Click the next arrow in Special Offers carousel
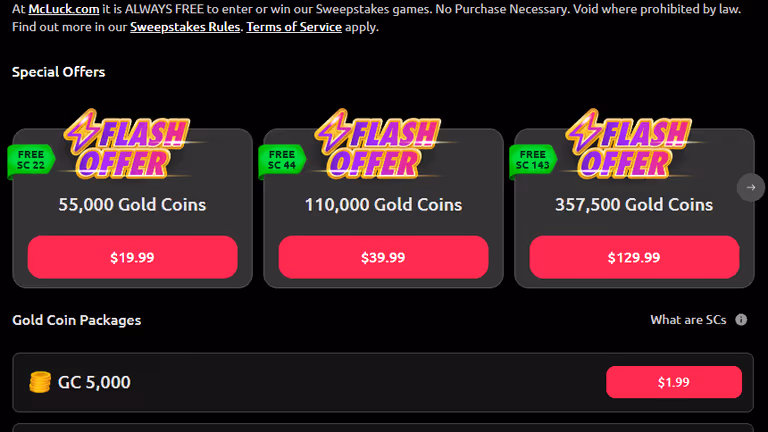The height and width of the screenshot is (432, 768). (x=750, y=187)
